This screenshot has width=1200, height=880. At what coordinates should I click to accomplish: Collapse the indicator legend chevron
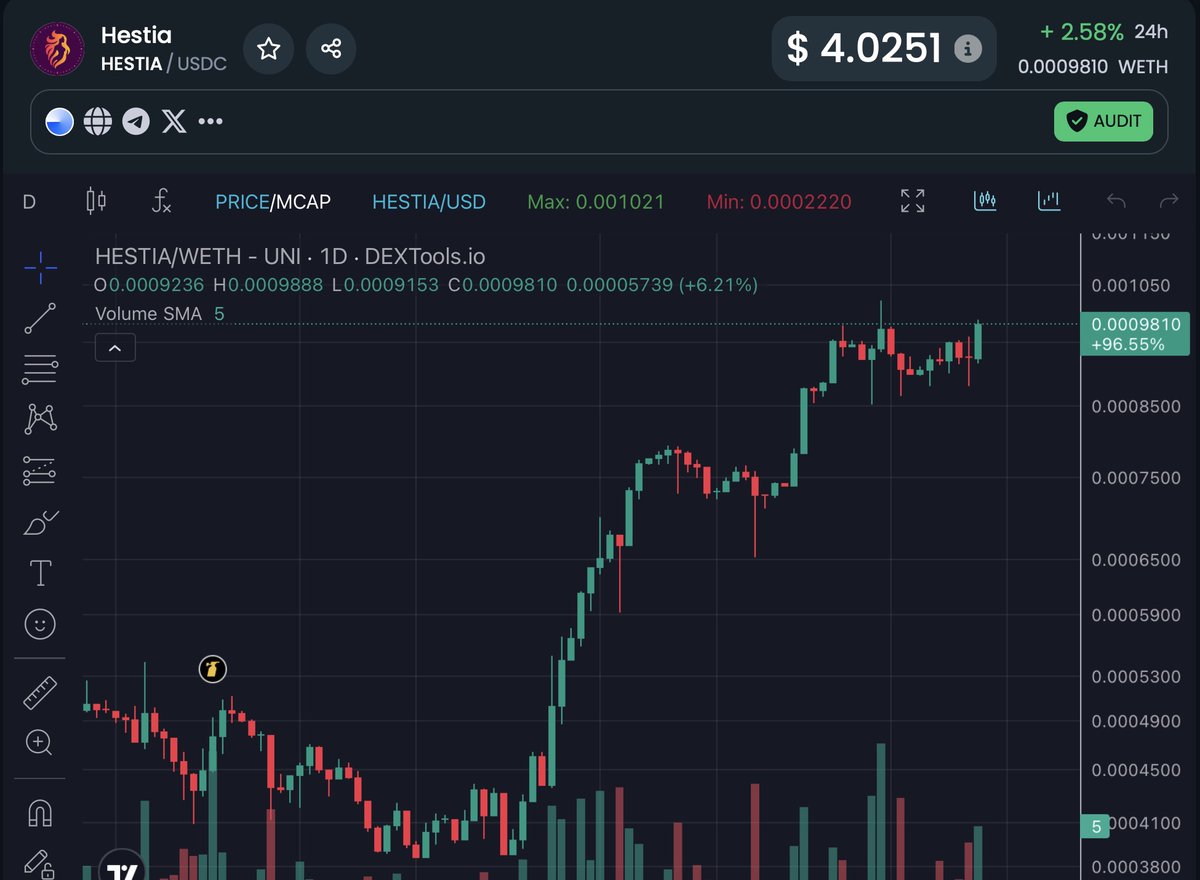coord(115,348)
